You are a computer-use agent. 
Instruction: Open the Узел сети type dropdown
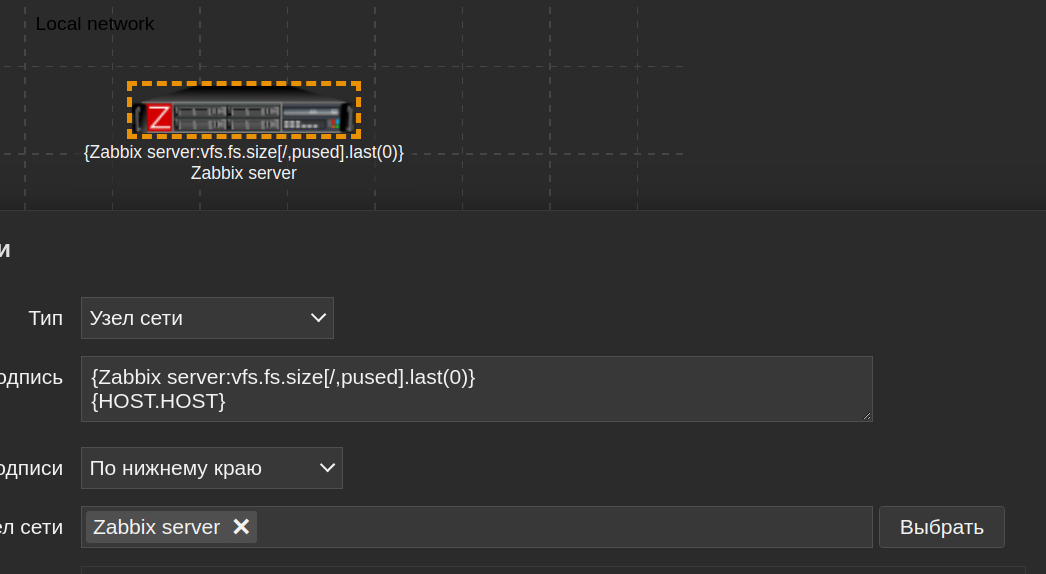coord(207,318)
